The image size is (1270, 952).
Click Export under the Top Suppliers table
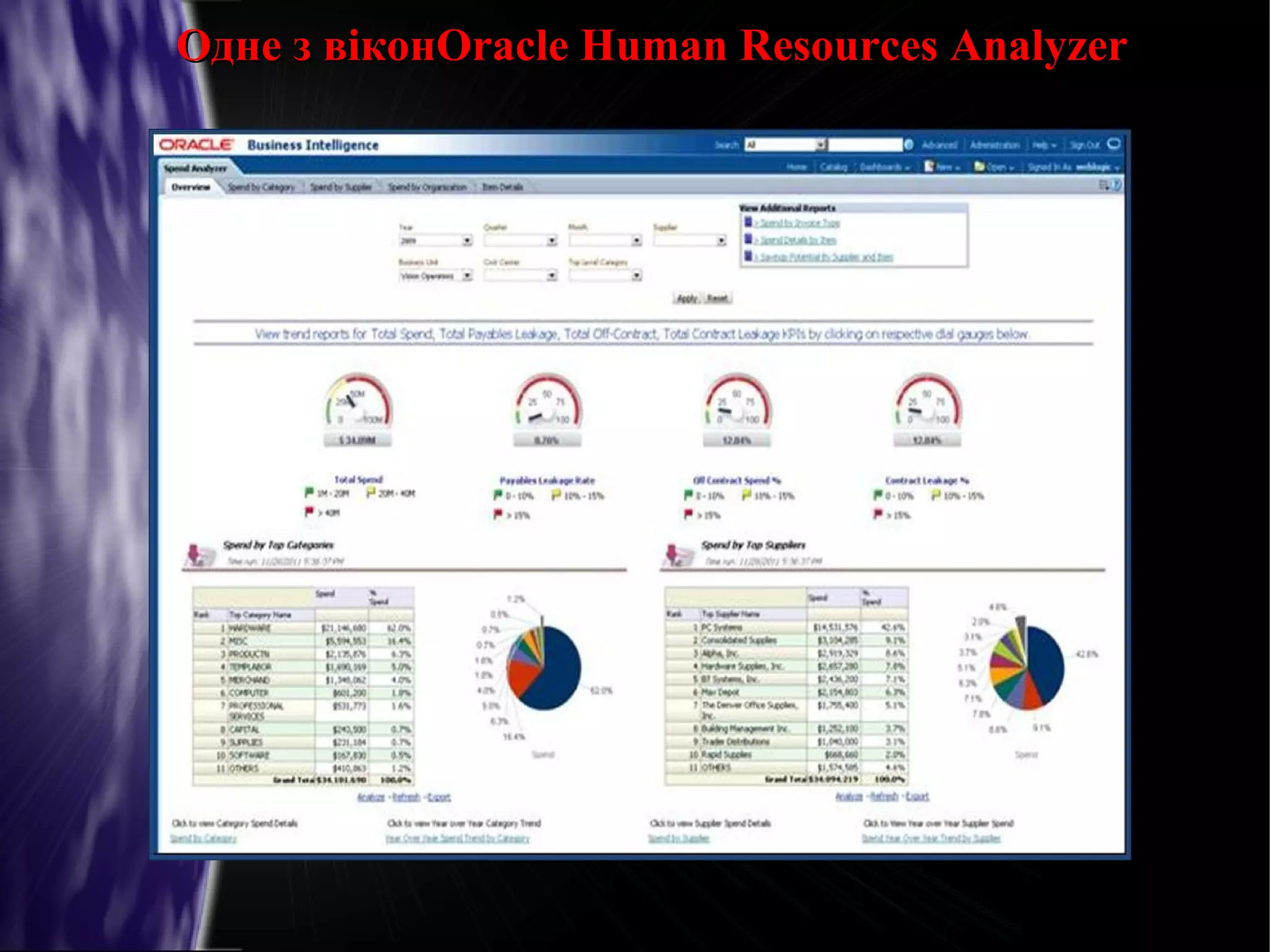917,796
